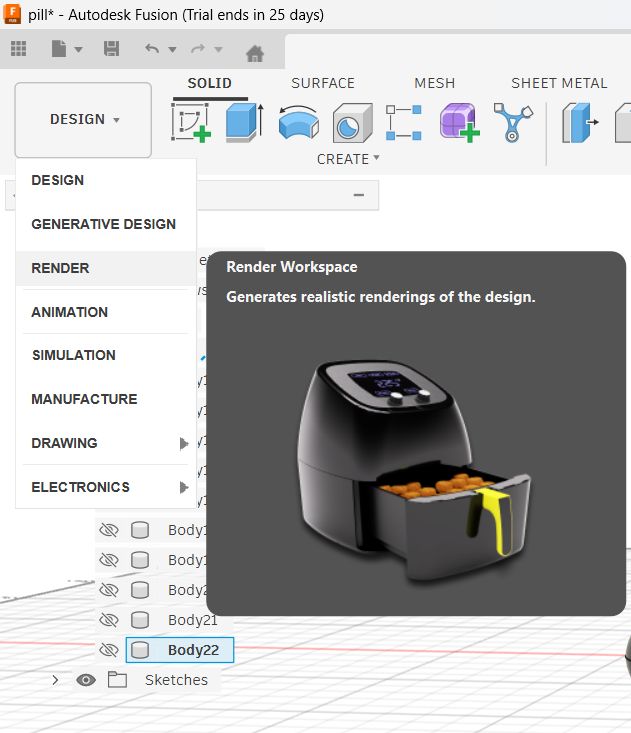The image size is (631, 733).
Task: Undo the last action
Action: (x=152, y=49)
